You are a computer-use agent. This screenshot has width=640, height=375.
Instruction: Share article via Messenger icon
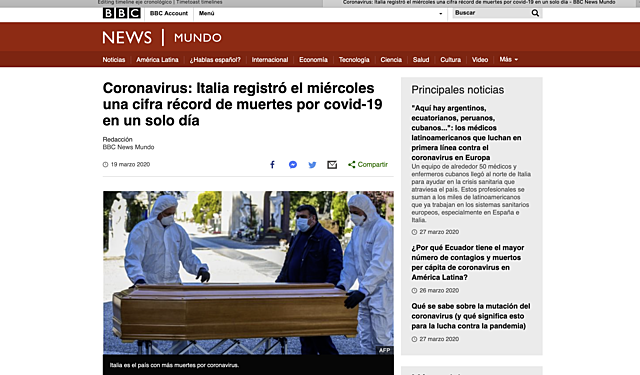(x=293, y=164)
